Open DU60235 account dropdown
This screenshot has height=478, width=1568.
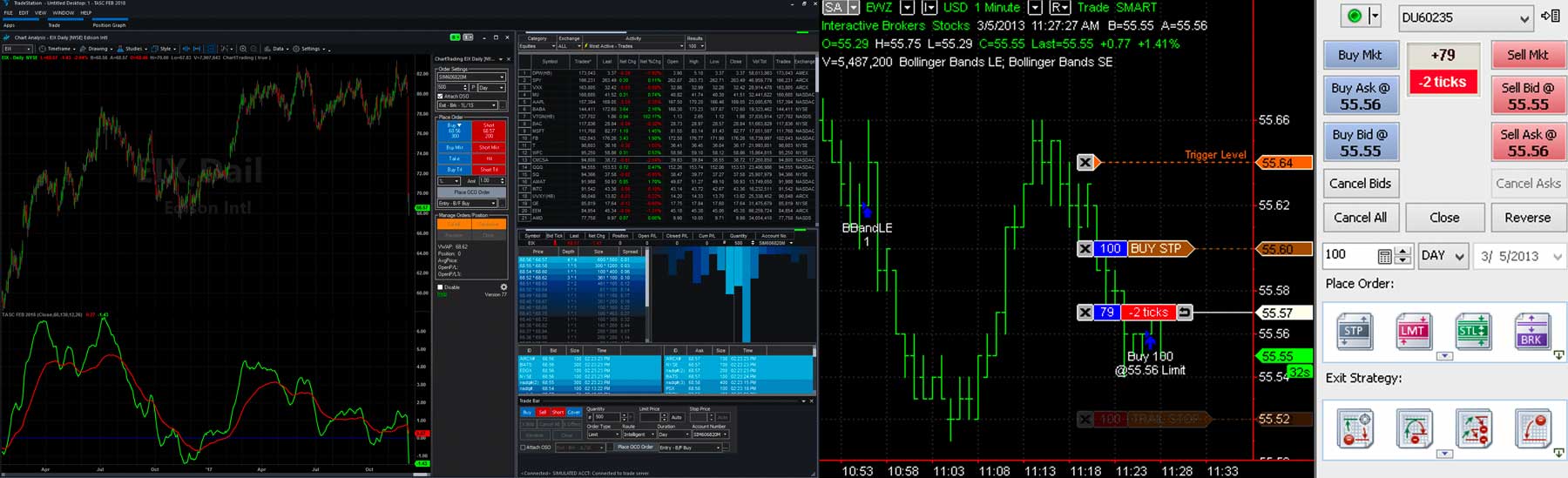(1466, 17)
